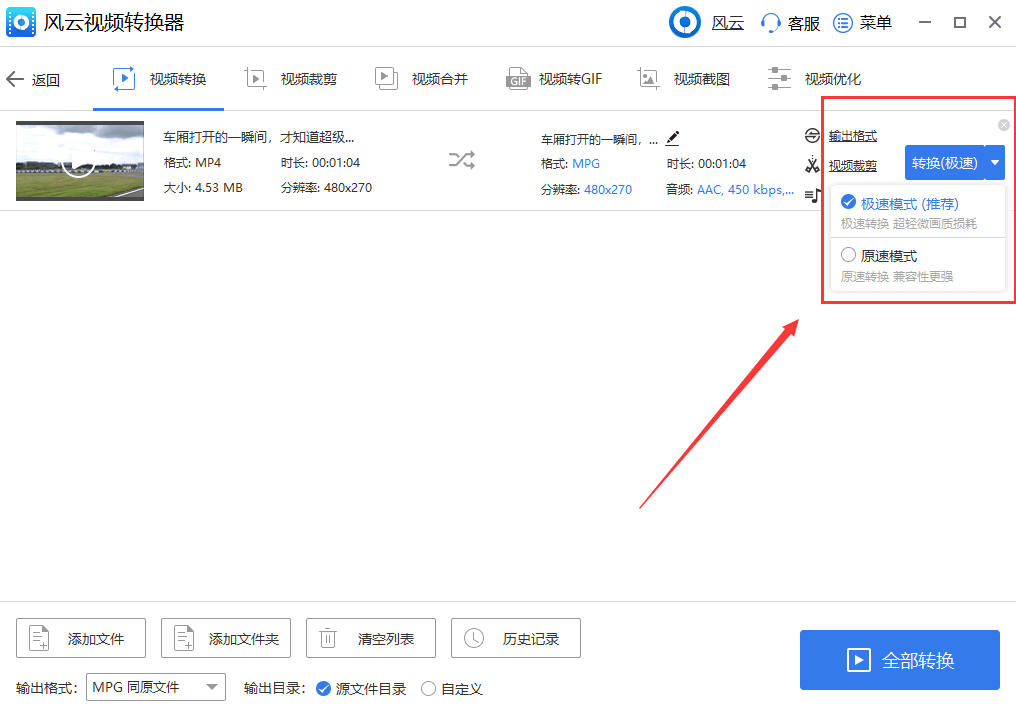1016x712 pixels.
Task: Click the audio track music-note icon
Action: click(x=810, y=195)
